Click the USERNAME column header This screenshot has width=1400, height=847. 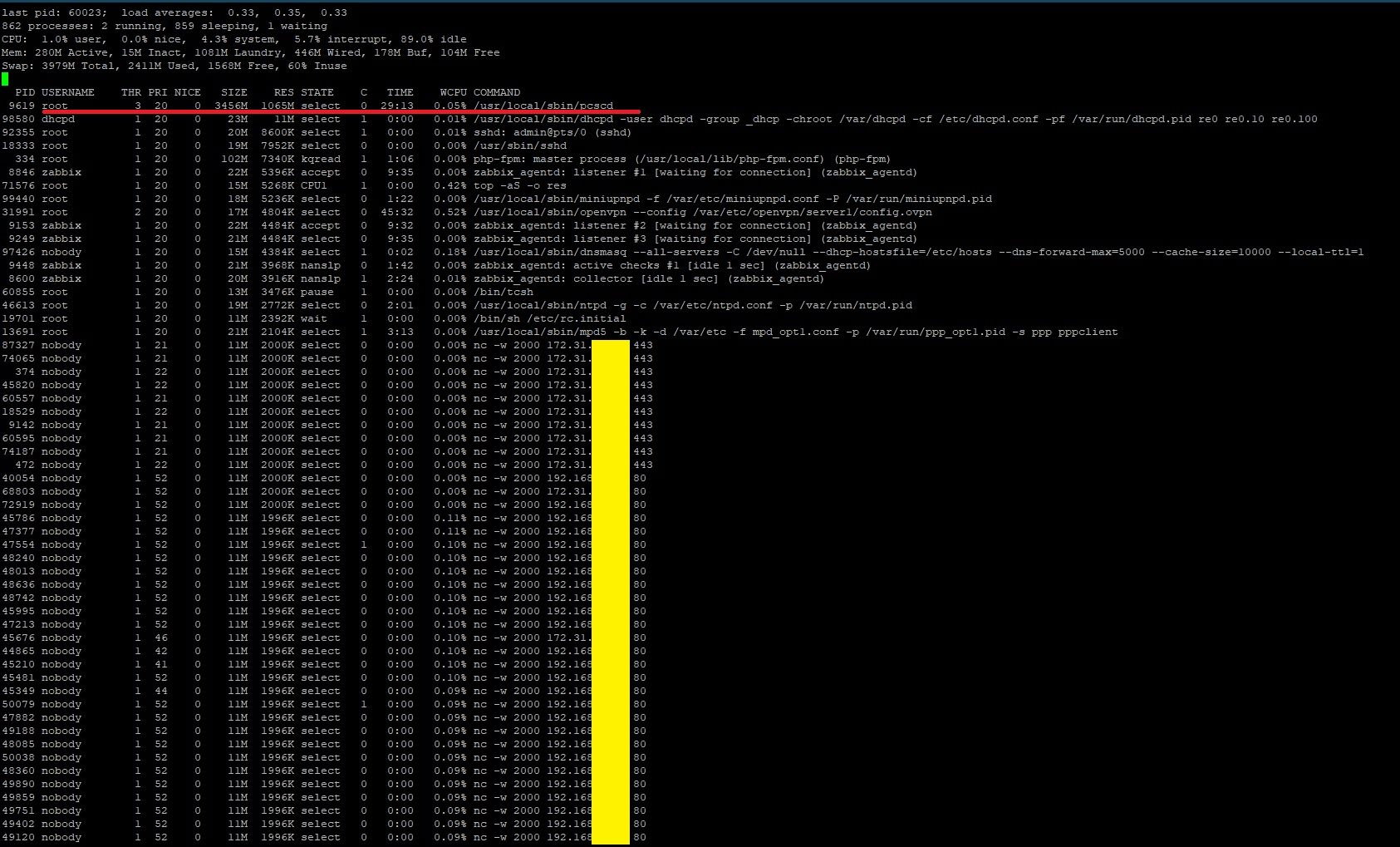pyautogui.click(x=67, y=92)
